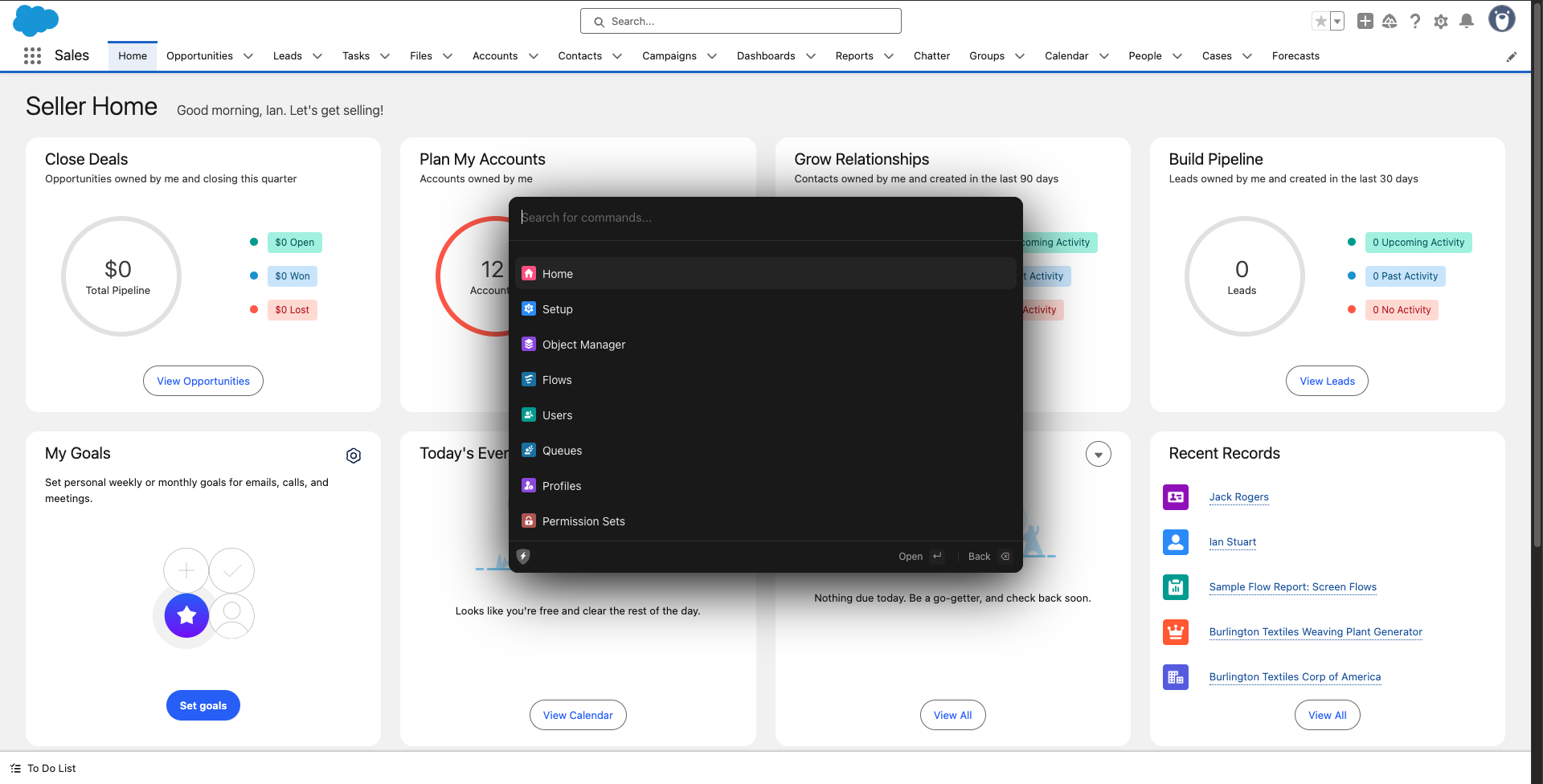Open the Setup gear icon in header
1543x784 pixels.
click(1441, 22)
